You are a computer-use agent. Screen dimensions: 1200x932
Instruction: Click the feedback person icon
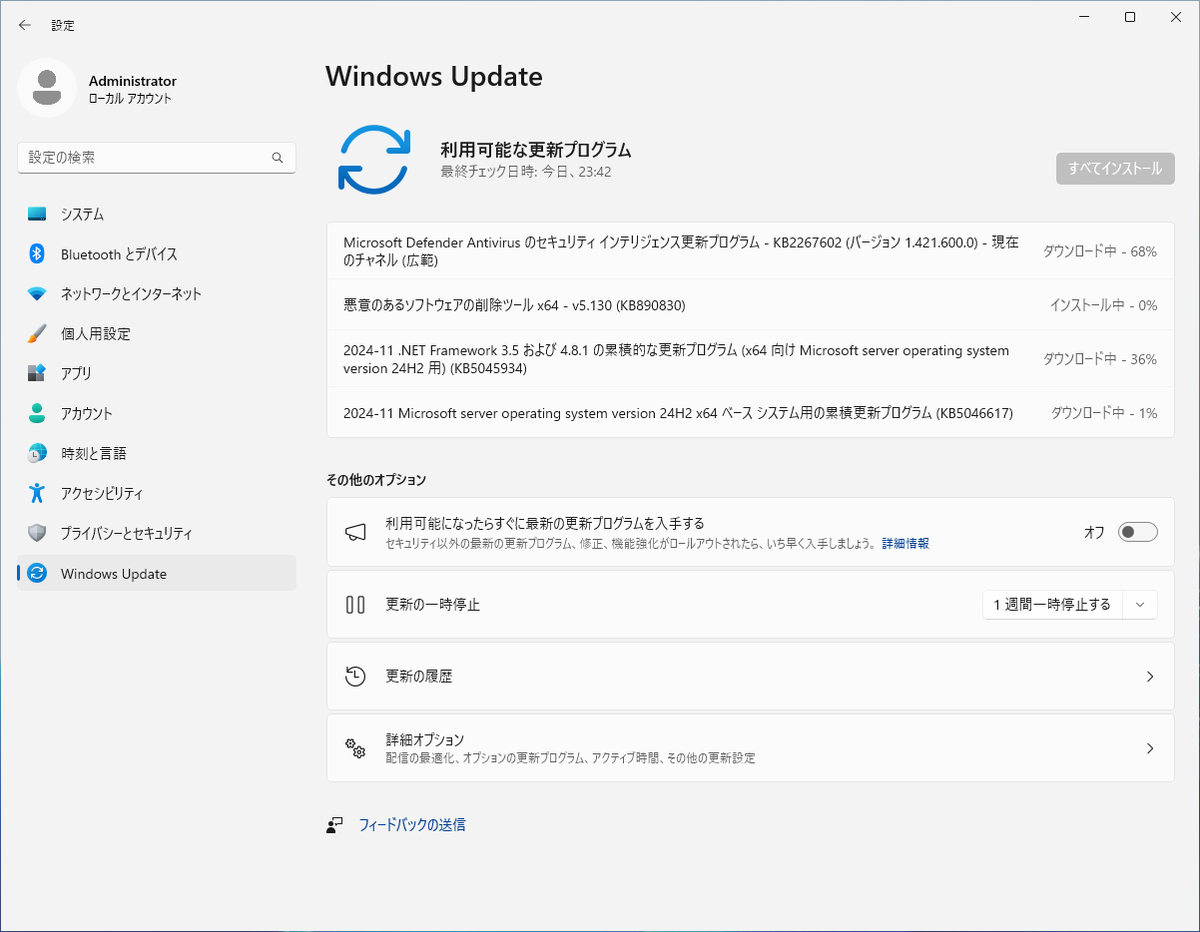[x=335, y=825]
